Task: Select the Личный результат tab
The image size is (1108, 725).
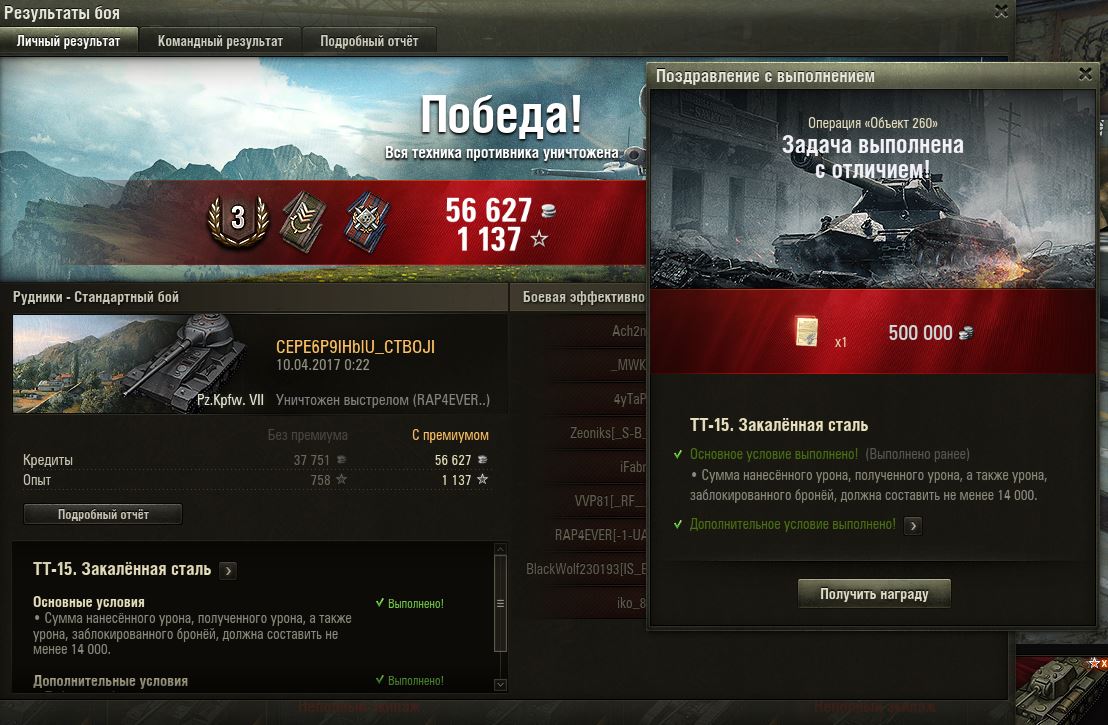Action: click(x=69, y=41)
